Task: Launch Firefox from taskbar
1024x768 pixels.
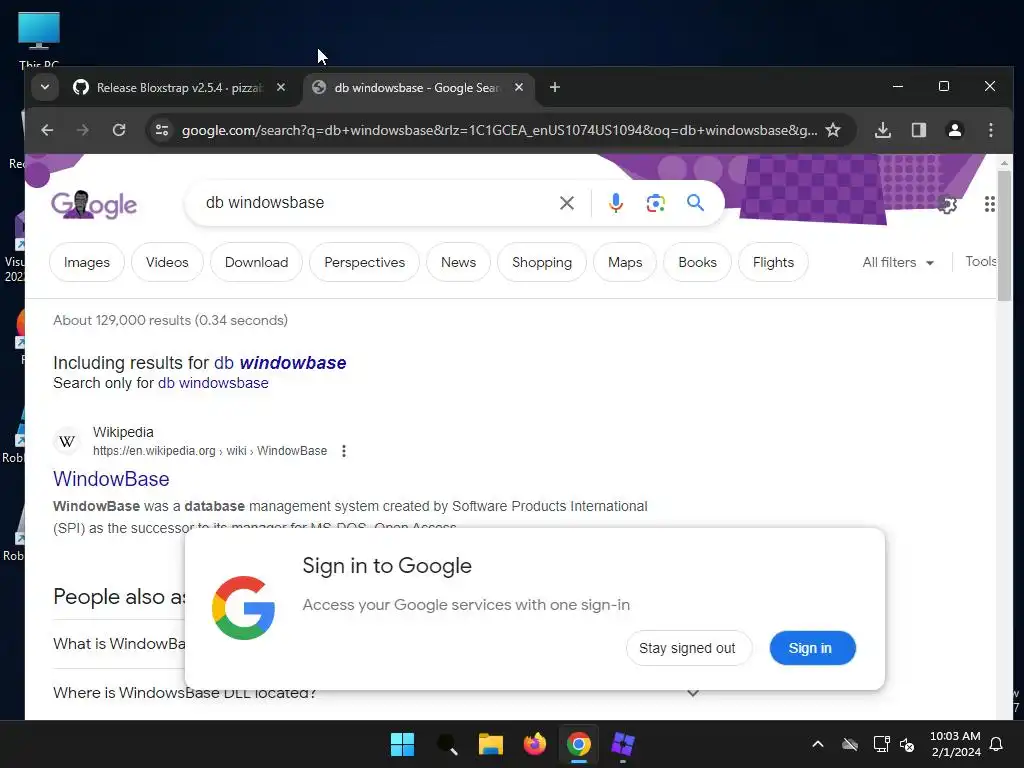Action: (x=534, y=744)
